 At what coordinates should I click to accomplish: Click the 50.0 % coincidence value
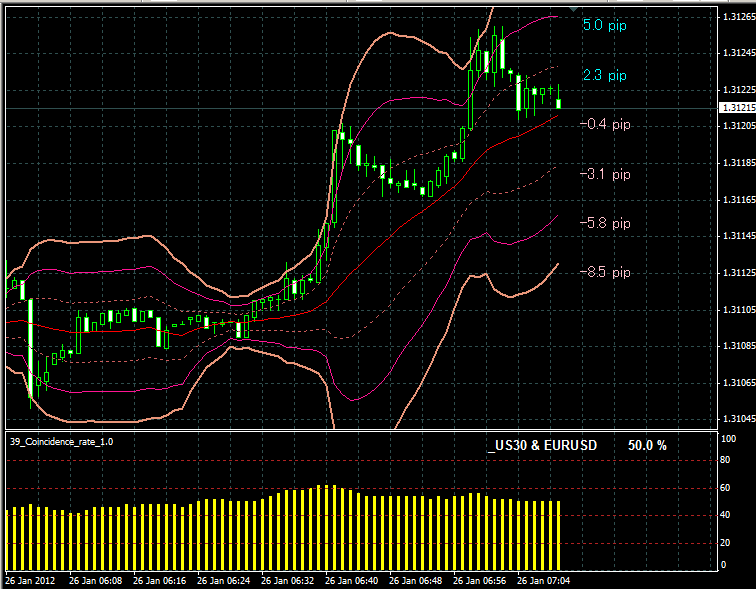[647, 446]
